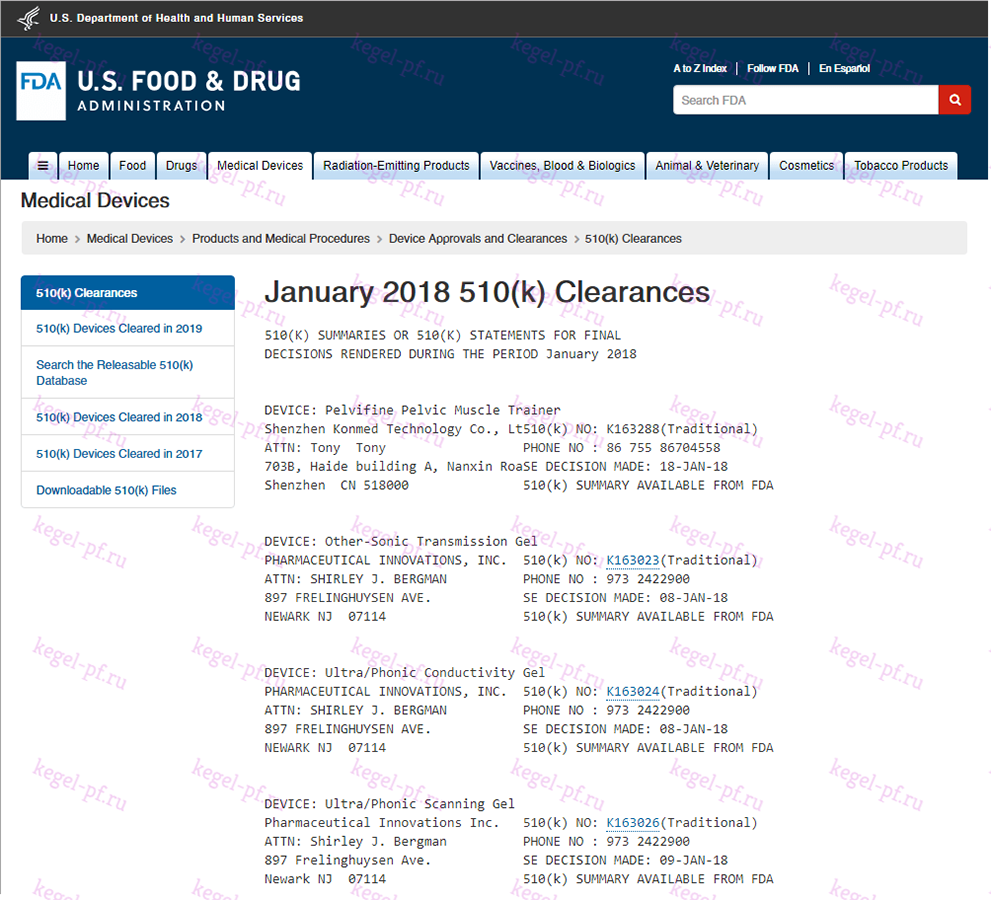Image resolution: width=991 pixels, height=900 pixels.
Task: Go to Home in the breadcrumb
Action: (x=52, y=238)
